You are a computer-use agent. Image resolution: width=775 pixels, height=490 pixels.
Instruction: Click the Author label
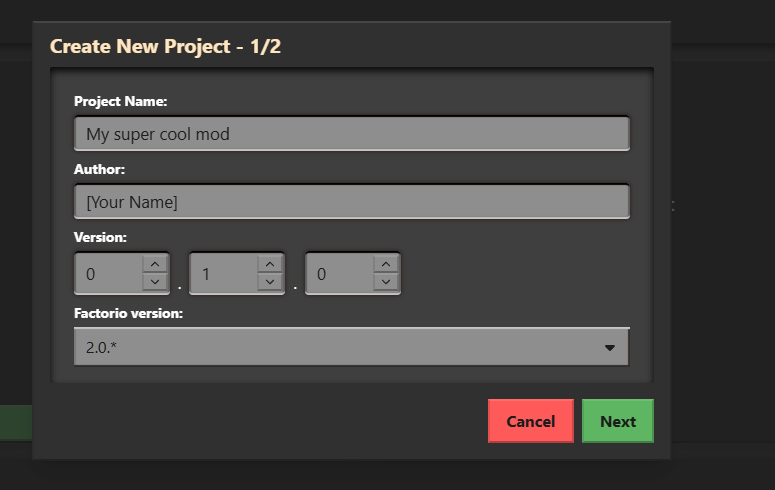[99, 169]
